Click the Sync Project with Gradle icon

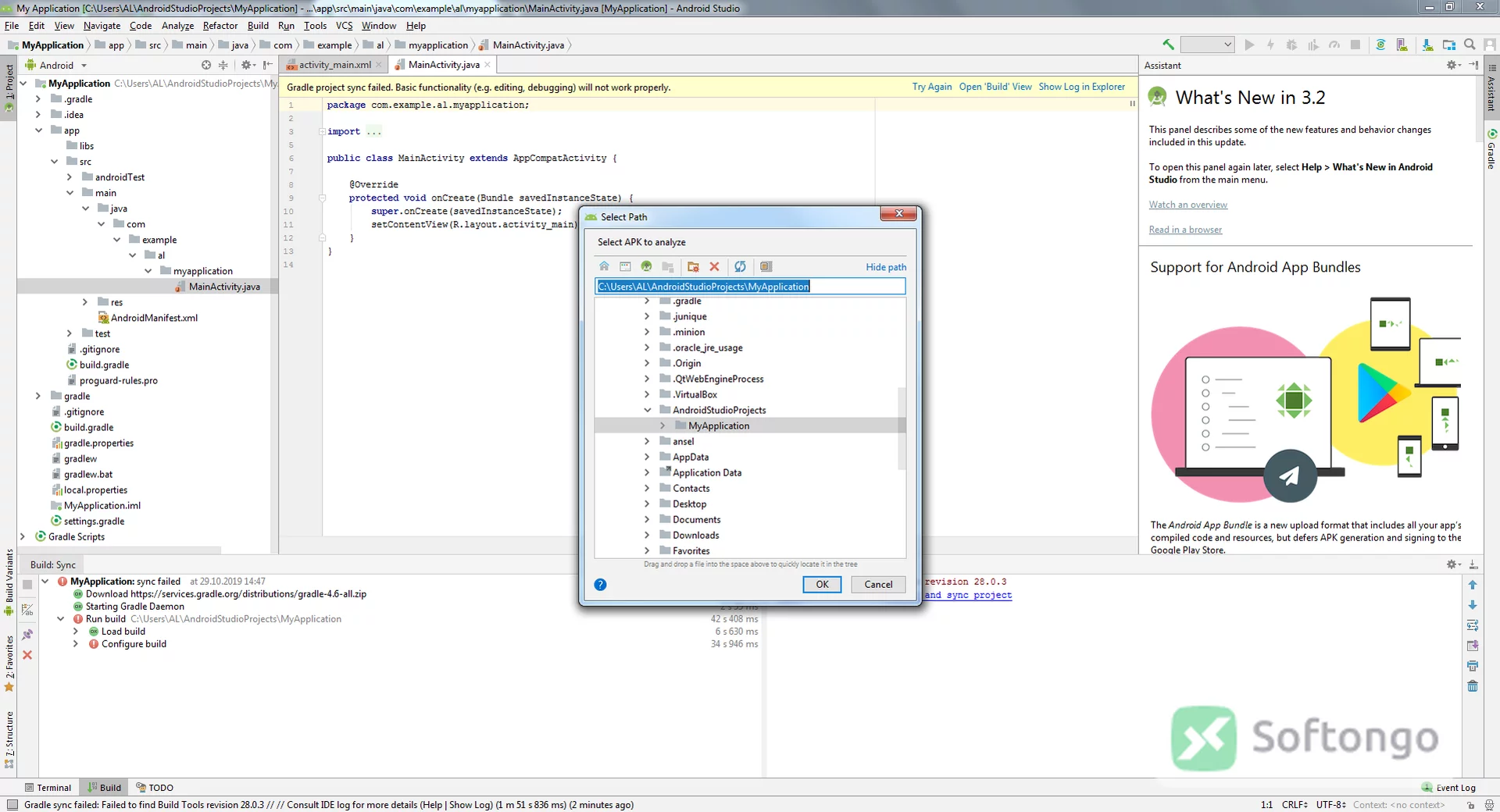(x=1380, y=45)
